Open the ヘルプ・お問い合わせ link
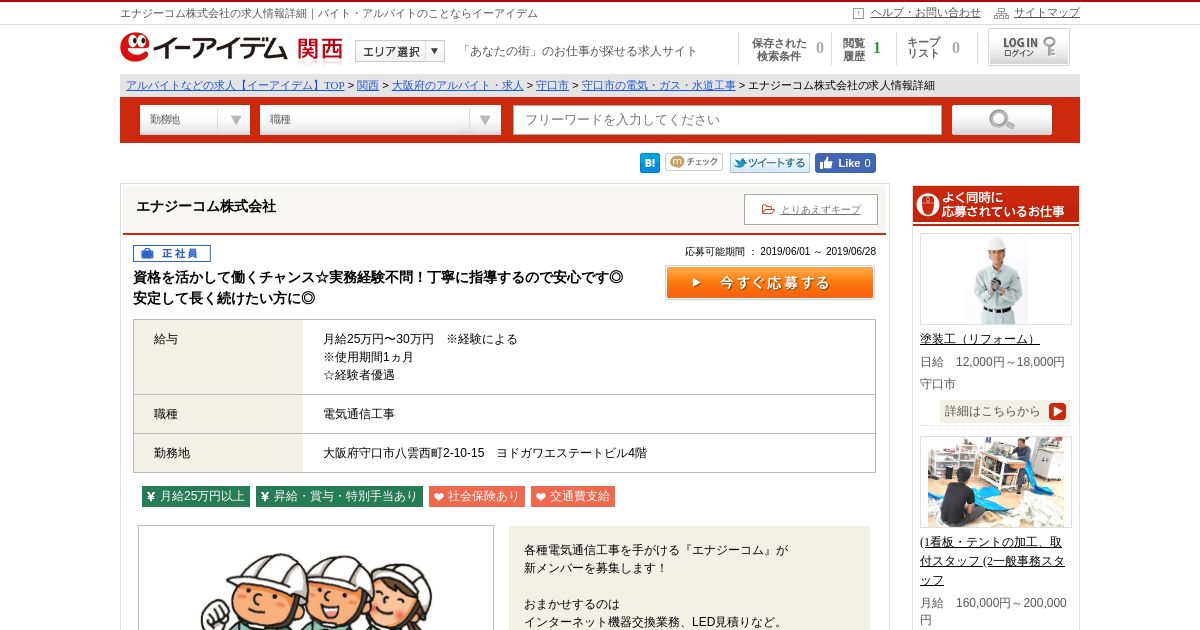The height and width of the screenshot is (630, 1200). point(925,13)
